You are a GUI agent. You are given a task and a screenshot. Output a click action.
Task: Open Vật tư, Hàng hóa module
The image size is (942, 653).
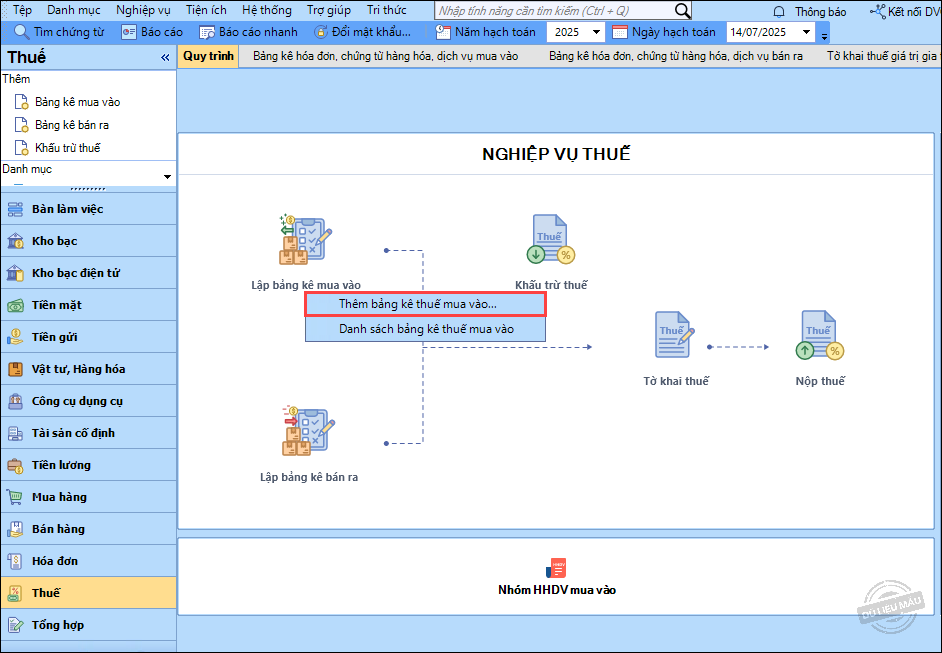coord(88,369)
